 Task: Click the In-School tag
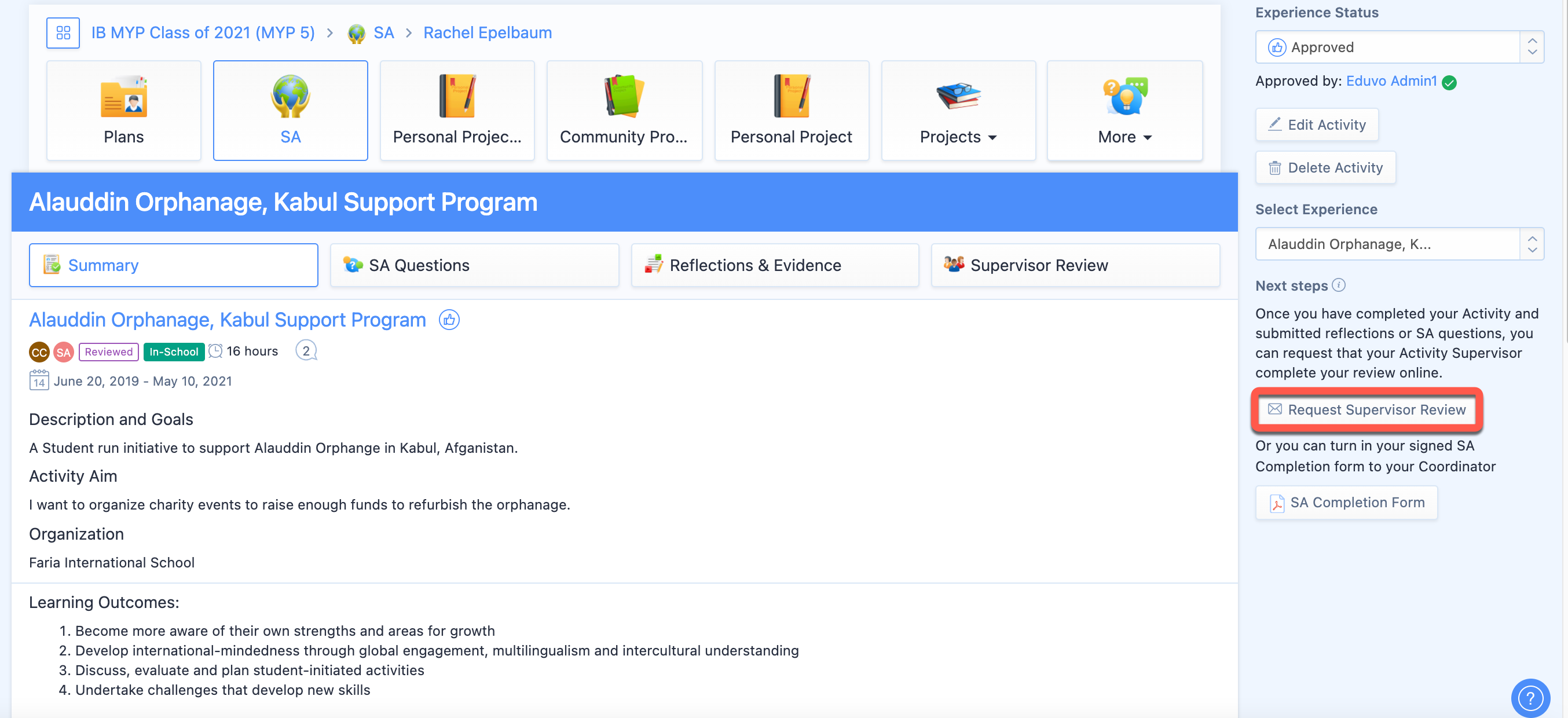click(174, 351)
